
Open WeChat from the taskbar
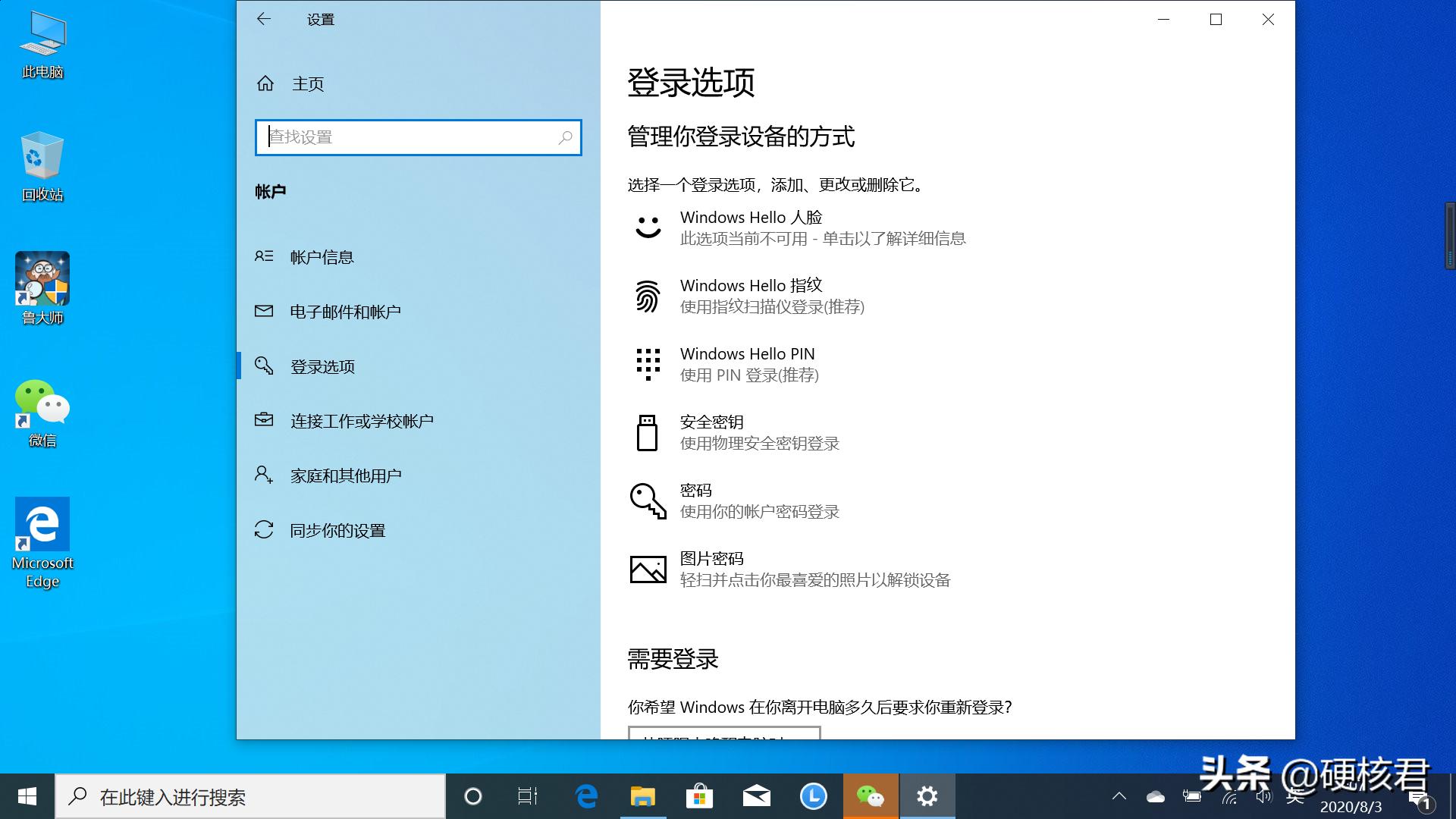pyautogui.click(x=870, y=796)
